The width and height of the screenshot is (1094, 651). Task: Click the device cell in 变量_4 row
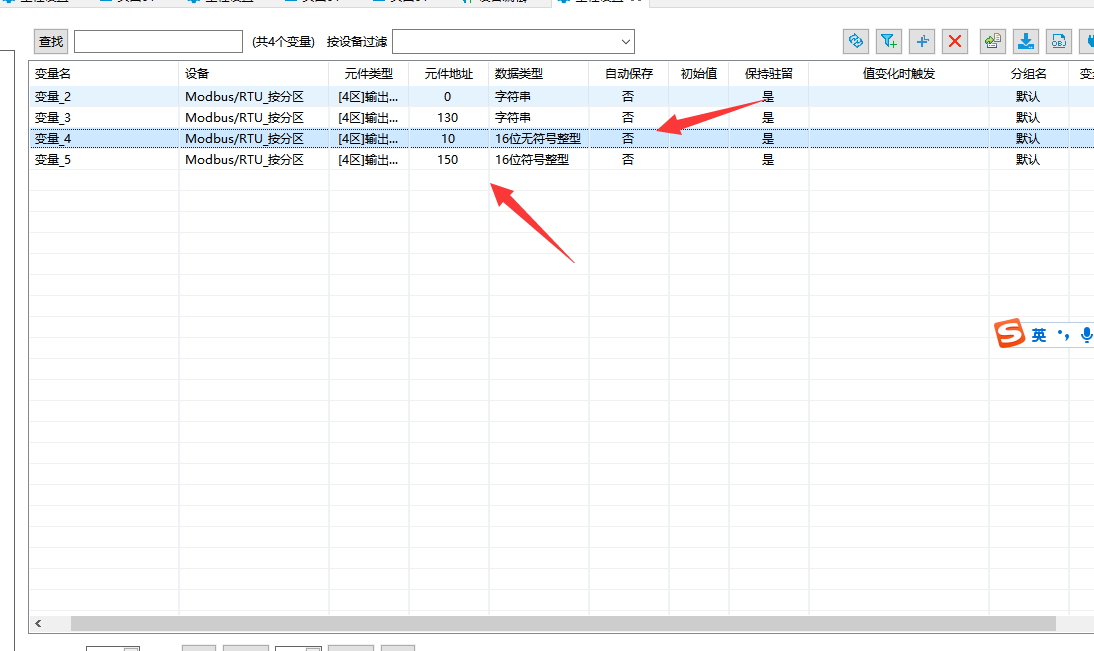tap(253, 139)
